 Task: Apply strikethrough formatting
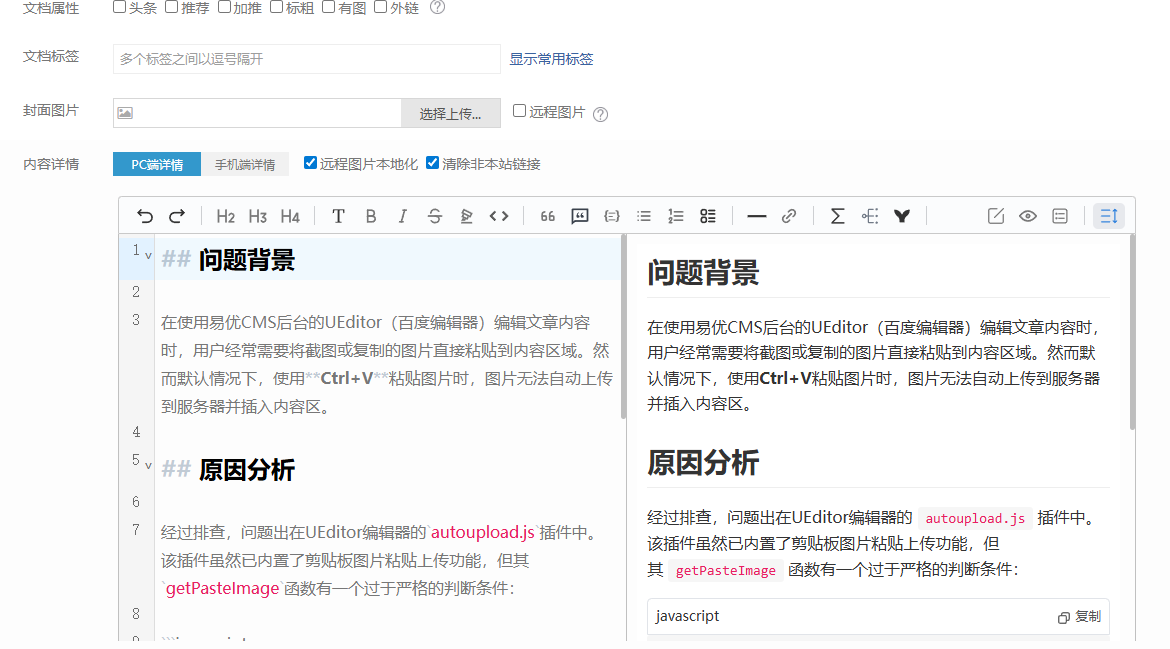coord(434,216)
